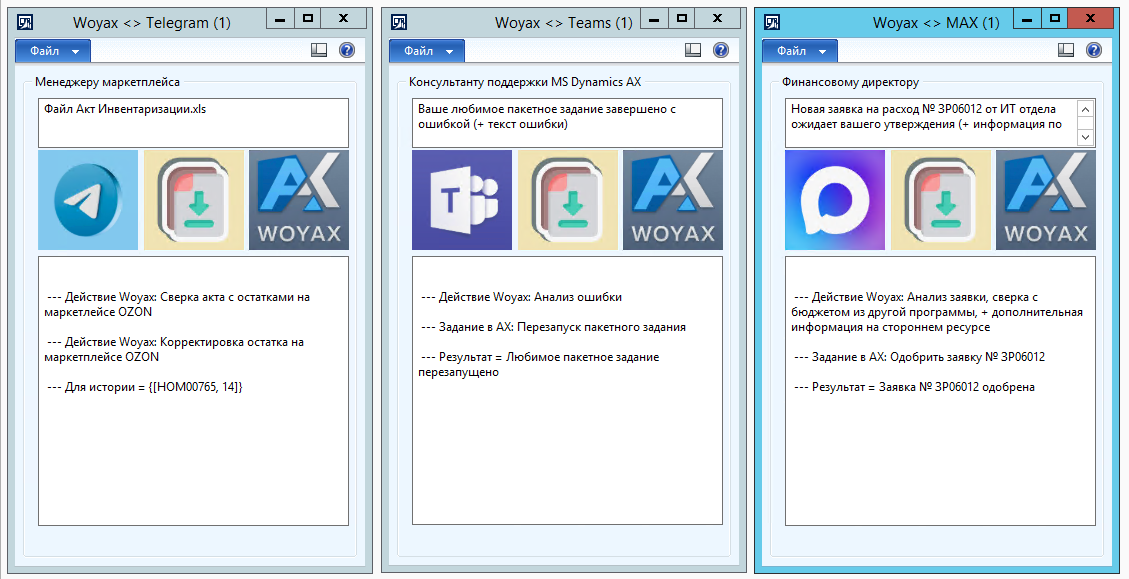The width and height of the screenshot is (1129, 579).
Task: Click label 'Финансовому директору'
Action: [850, 82]
